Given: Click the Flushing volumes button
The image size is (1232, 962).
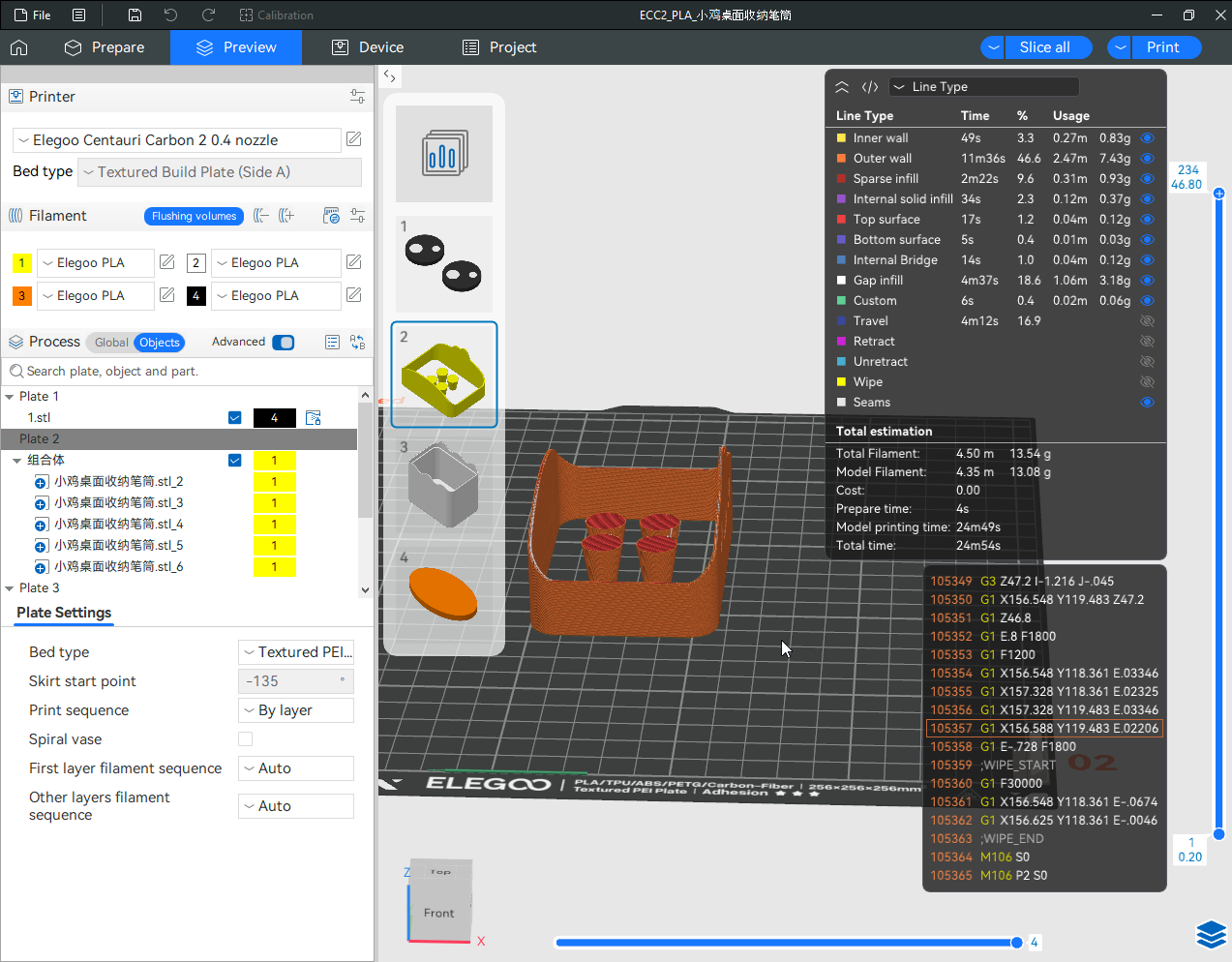Looking at the screenshot, I should pos(194,216).
